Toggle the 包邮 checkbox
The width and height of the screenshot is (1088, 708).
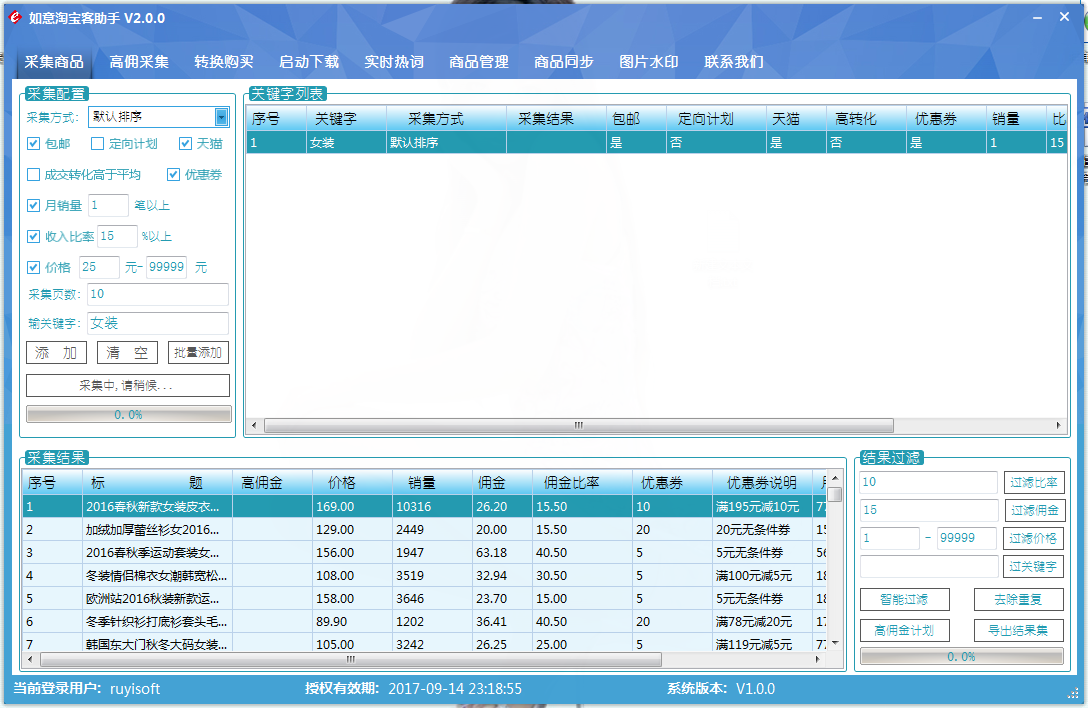point(34,144)
